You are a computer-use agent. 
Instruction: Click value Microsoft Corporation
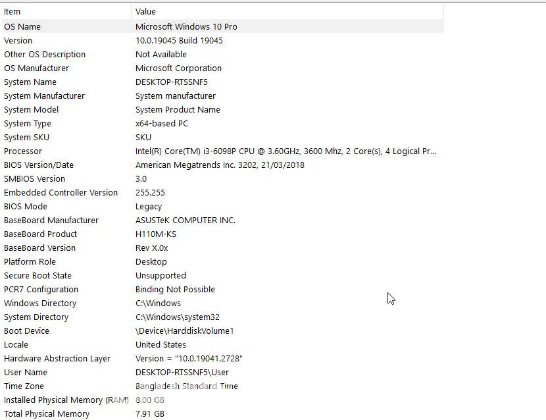click(x=178, y=68)
